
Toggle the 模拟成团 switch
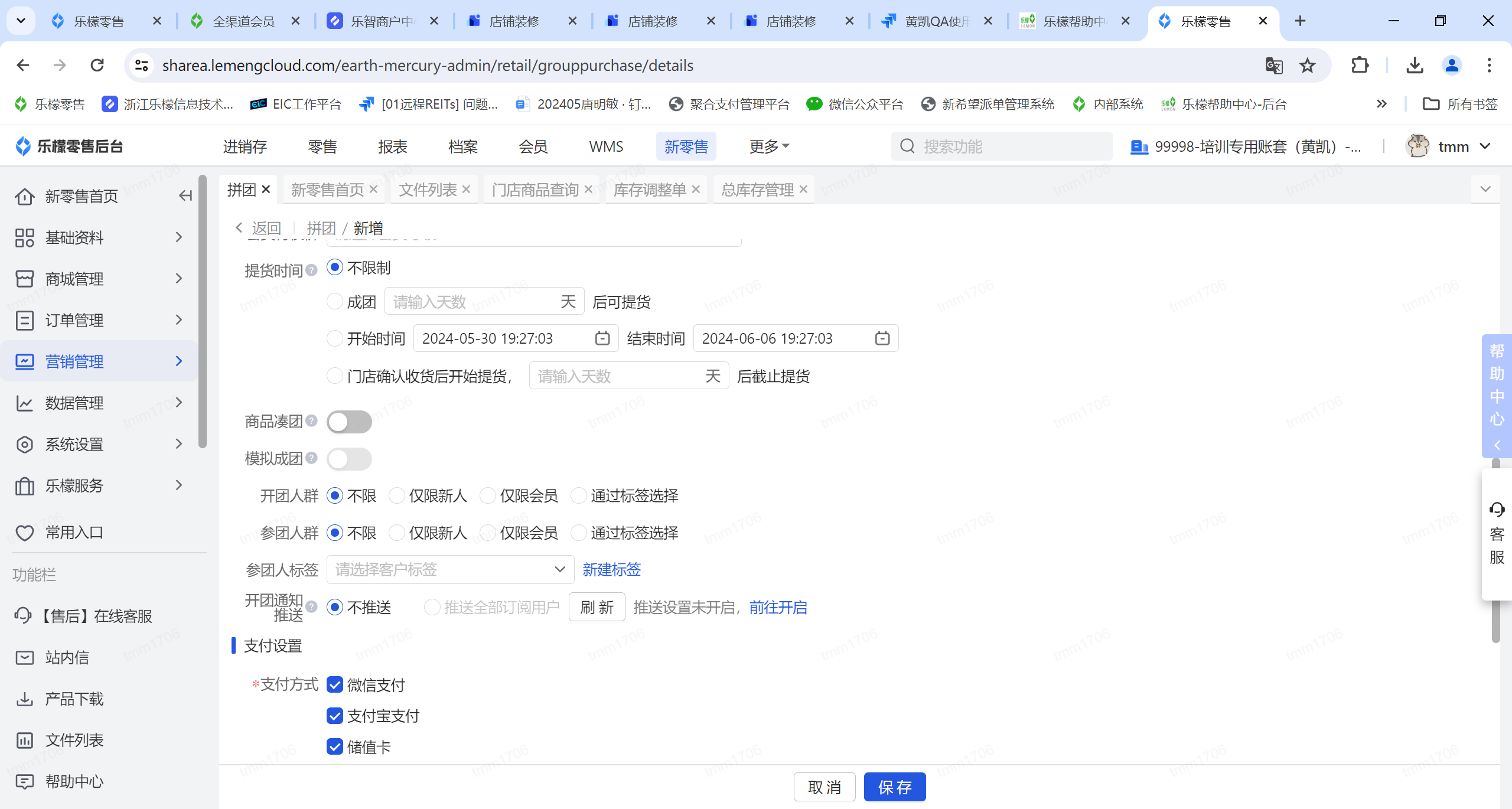click(349, 459)
